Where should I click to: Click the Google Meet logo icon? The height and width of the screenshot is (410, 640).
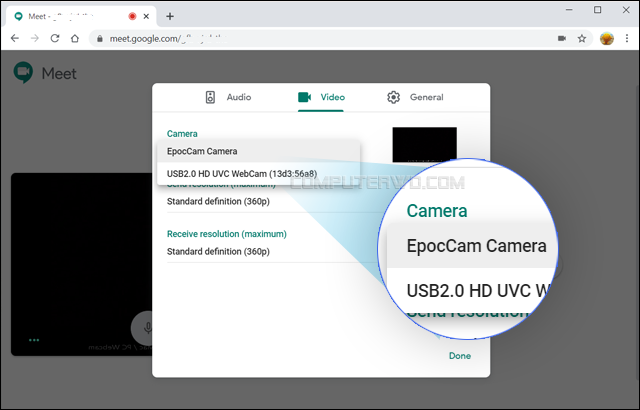point(23,73)
